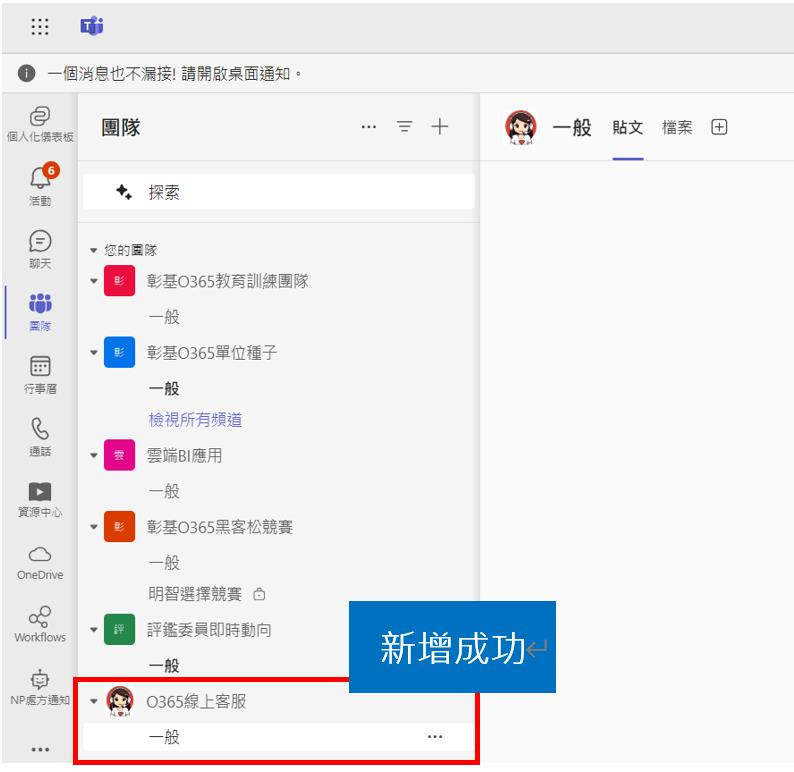Open more apps ellipsis at sidebar bottom
This screenshot has width=794, height=772.
pos(40,749)
